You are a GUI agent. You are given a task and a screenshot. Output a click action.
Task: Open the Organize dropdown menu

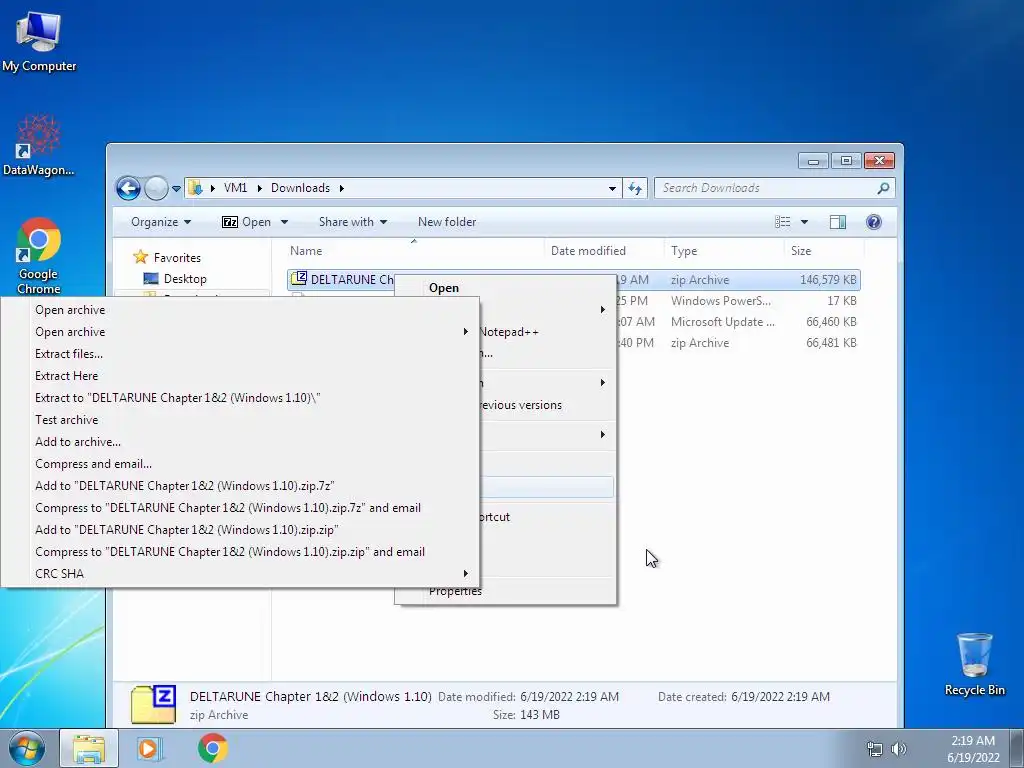pos(161,222)
